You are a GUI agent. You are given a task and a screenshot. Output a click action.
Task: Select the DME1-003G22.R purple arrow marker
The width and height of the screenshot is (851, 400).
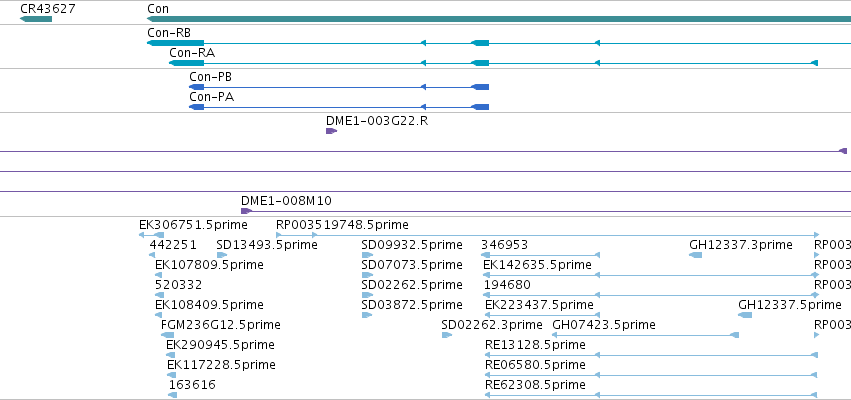pos(331,131)
